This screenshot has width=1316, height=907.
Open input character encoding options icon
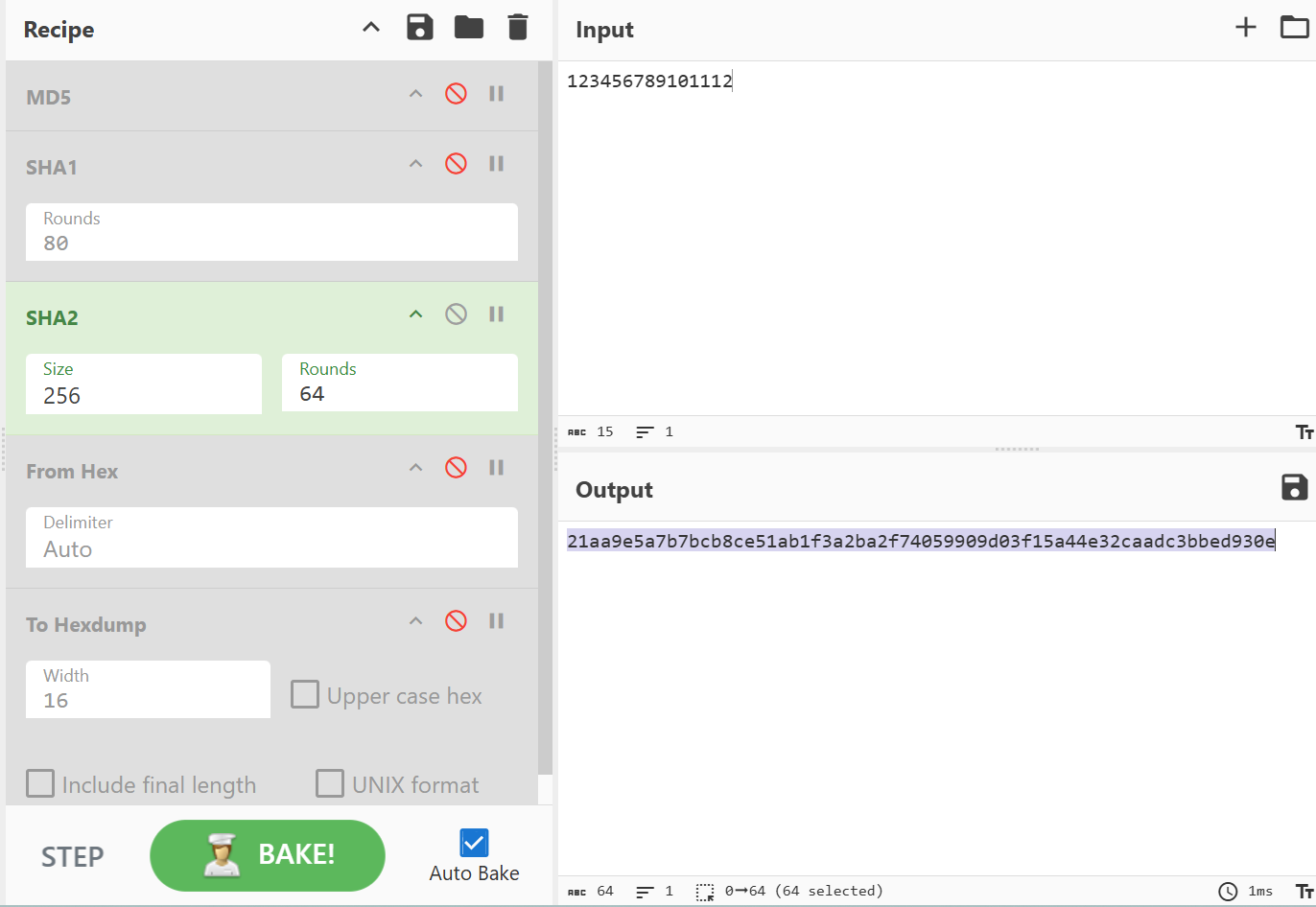pyautogui.click(x=1304, y=432)
